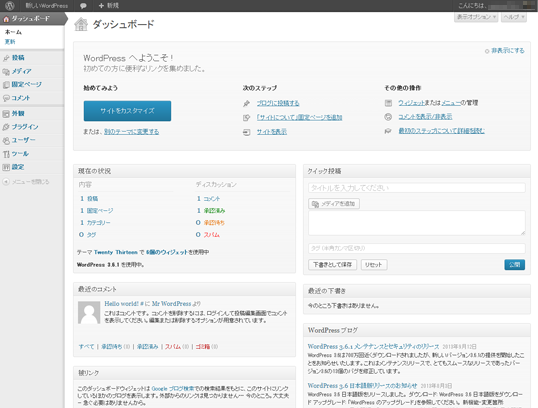Open the プラグイン menu item
The image size is (538, 408).
point(25,127)
